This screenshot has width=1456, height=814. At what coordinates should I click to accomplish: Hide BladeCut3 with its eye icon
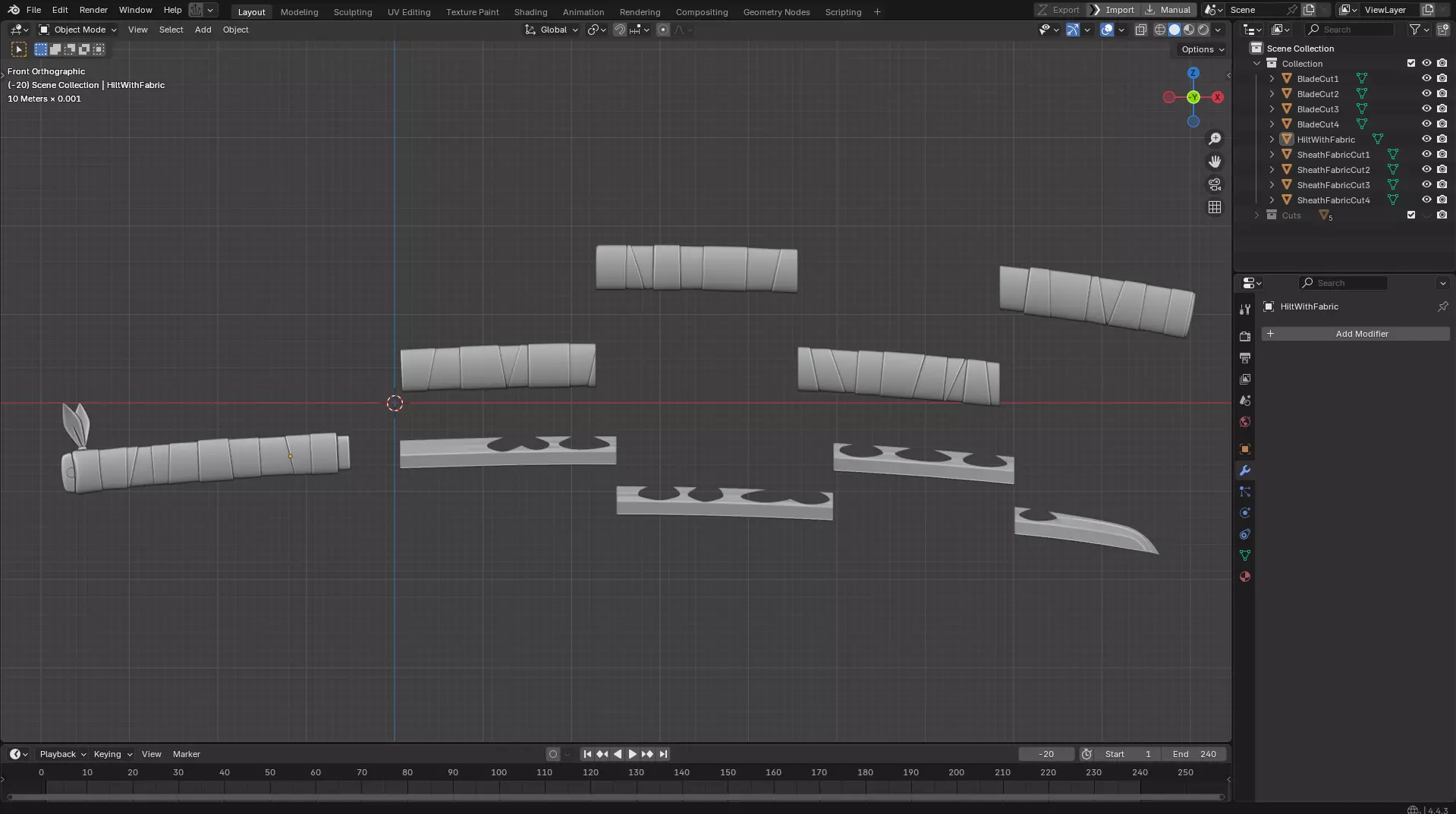(1426, 108)
